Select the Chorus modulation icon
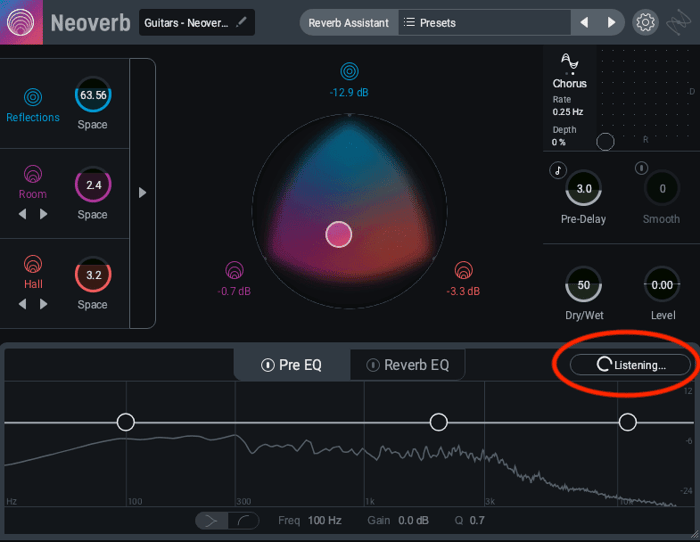The width and height of the screenshot is (700, 542). pos(570,63)
